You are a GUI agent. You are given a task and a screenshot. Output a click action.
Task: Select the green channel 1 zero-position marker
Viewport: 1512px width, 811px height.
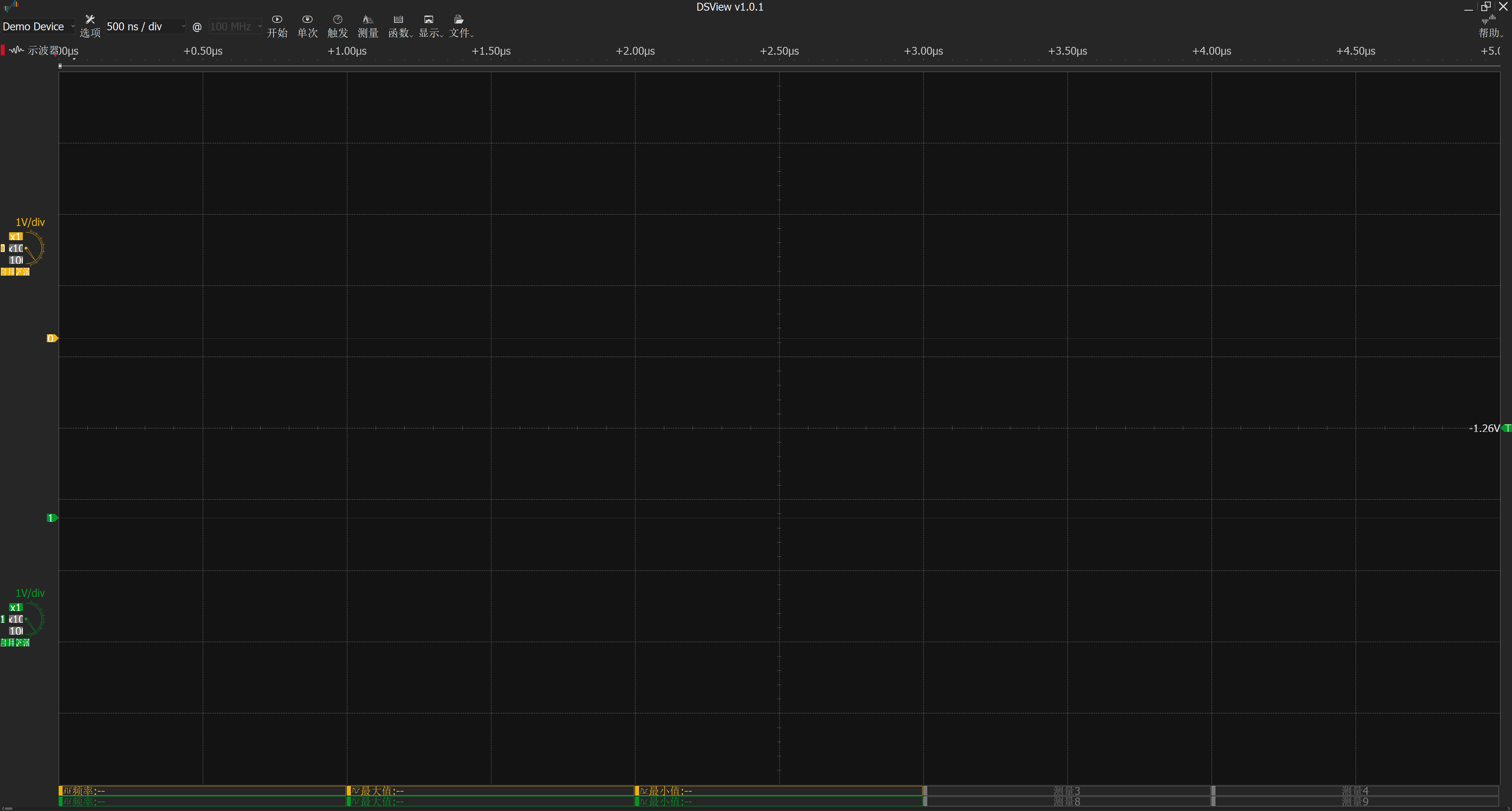[52, 518]
